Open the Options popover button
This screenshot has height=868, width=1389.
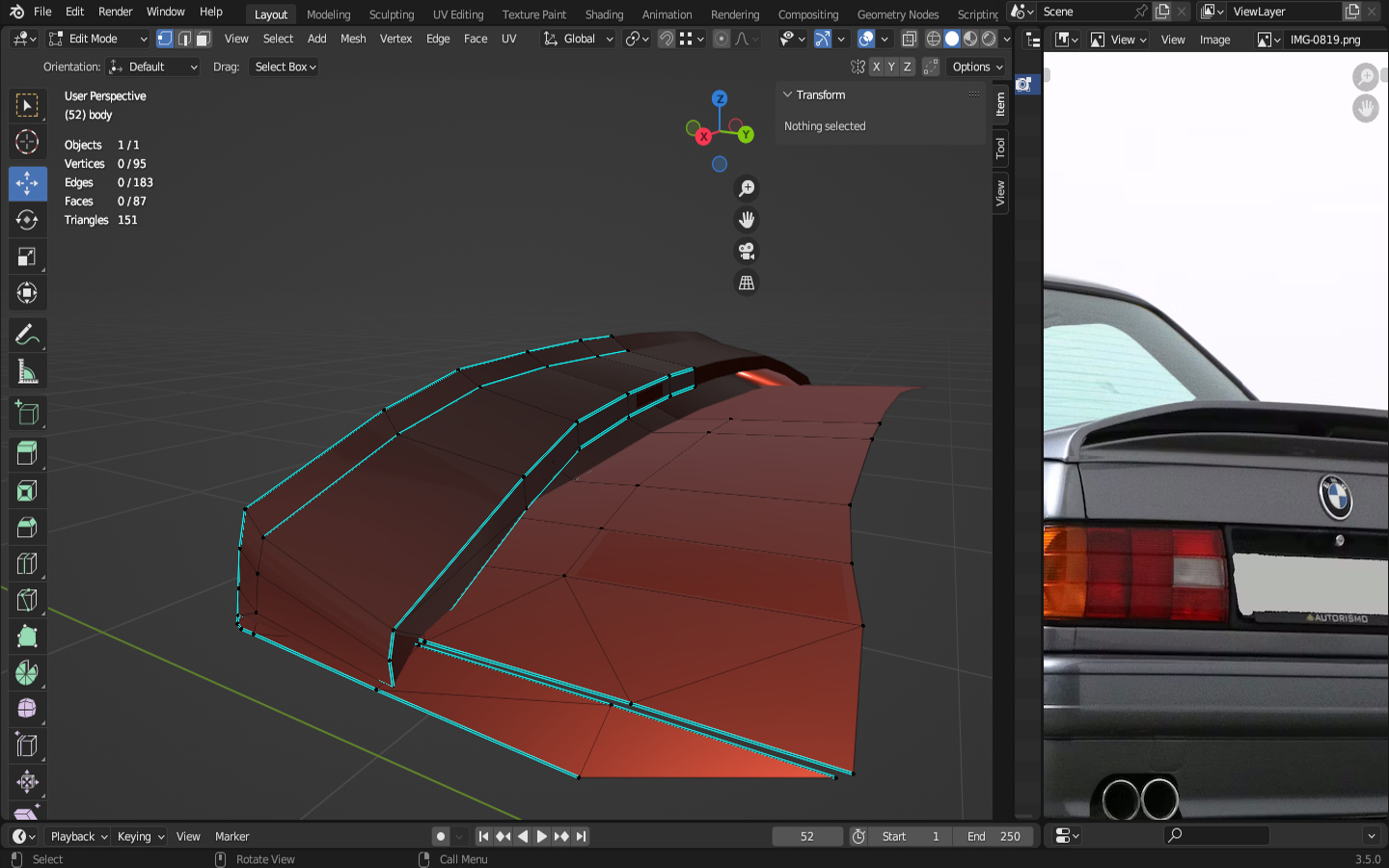(977, 67)
